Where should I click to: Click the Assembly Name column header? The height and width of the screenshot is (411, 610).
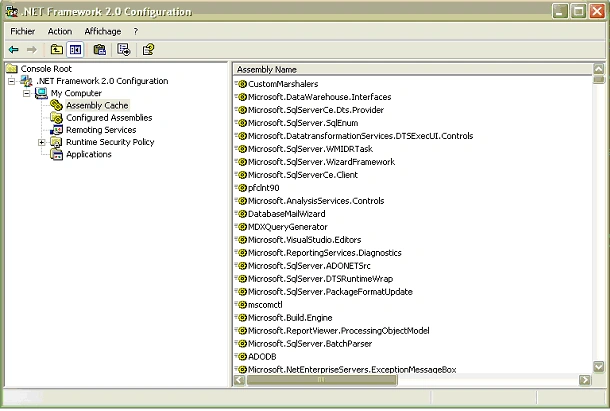pos(413,69)
